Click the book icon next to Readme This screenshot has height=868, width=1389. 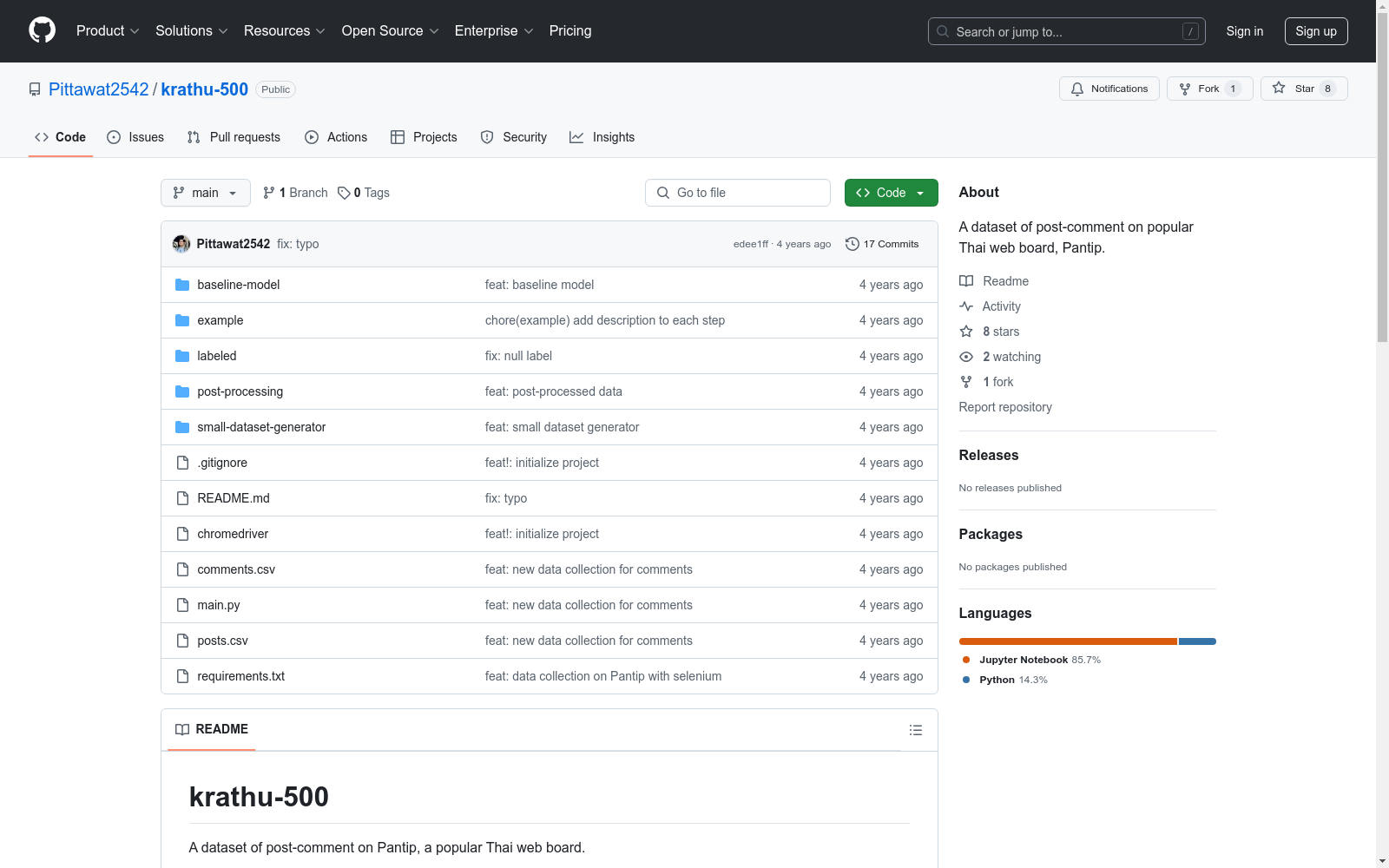point(966,281)
